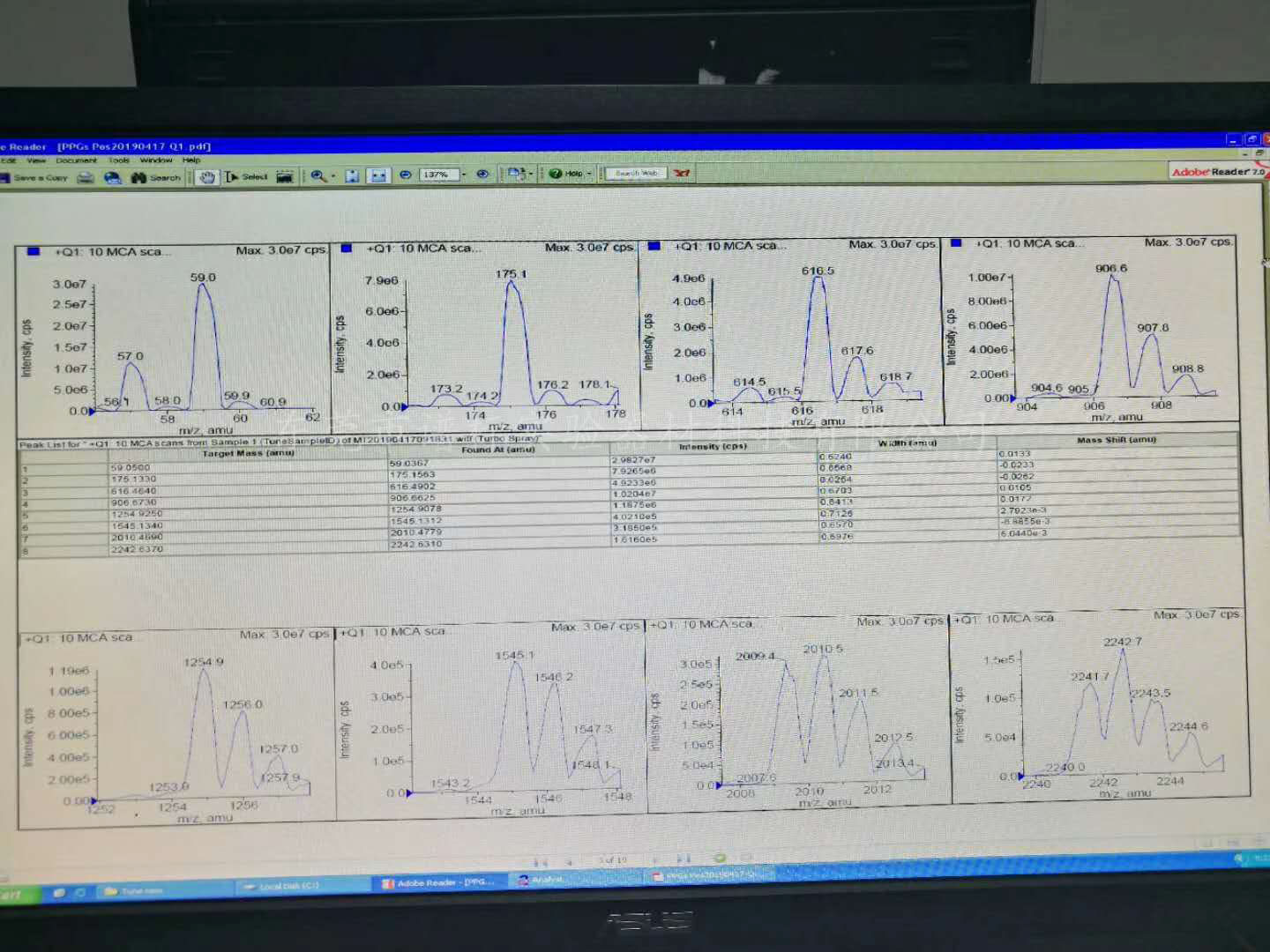Activate the Select text tool
Image resolution: width=1270 pixels, height=952 pixels.
(x=247, y=177)
